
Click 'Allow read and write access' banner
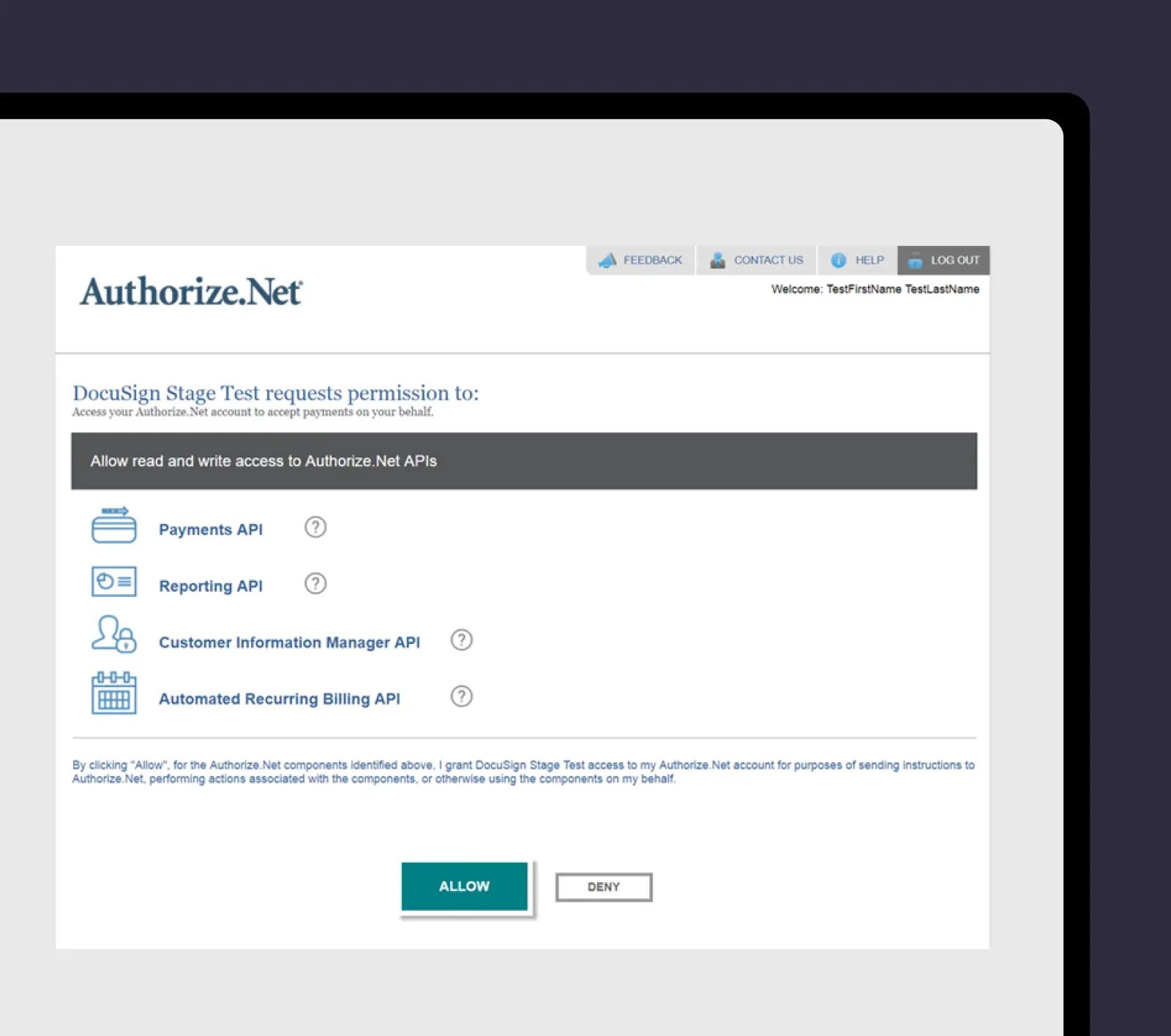pos(524,461)
